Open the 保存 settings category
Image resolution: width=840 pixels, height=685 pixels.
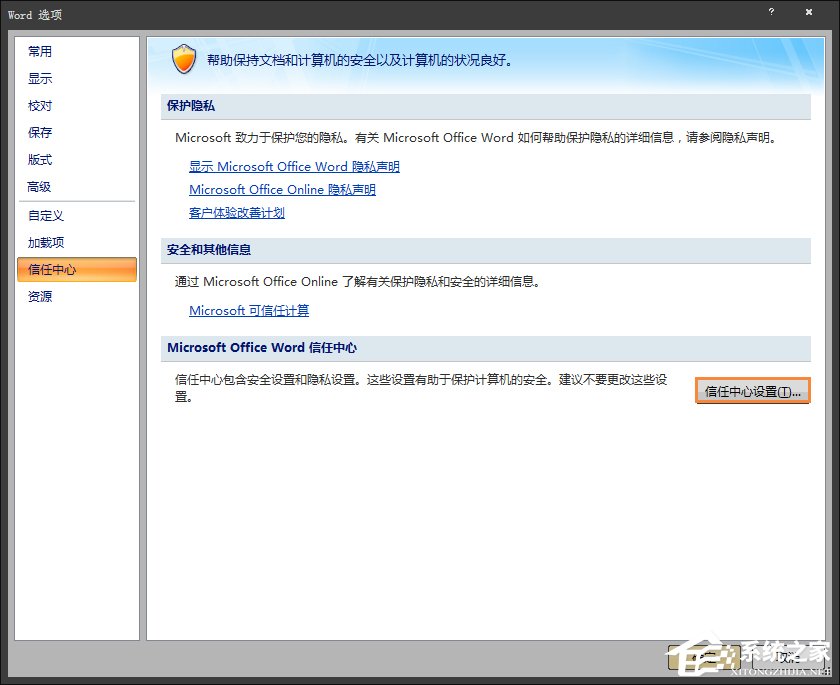[x=40, y=132]
